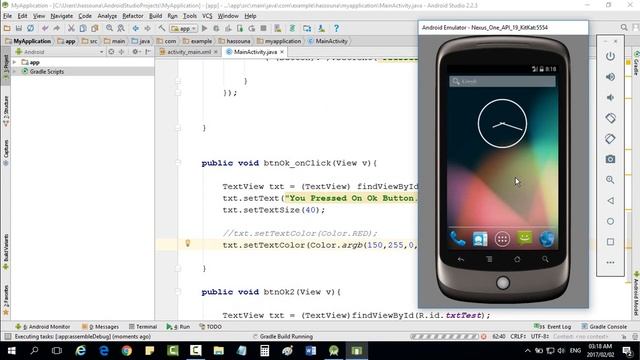This screenshot has width=640, height=360.
Task: Click the Google search bar in emulator
Action: point(502,81)
